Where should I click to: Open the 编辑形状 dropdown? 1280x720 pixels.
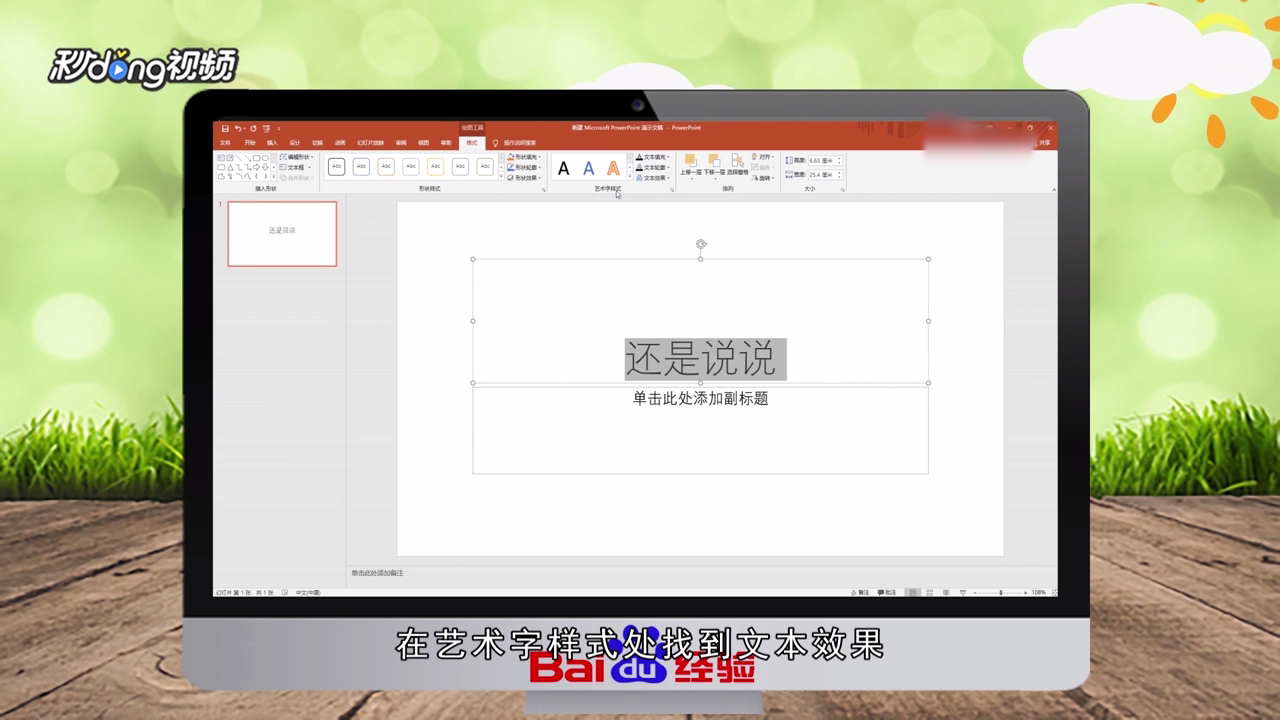tap(296, 157)
